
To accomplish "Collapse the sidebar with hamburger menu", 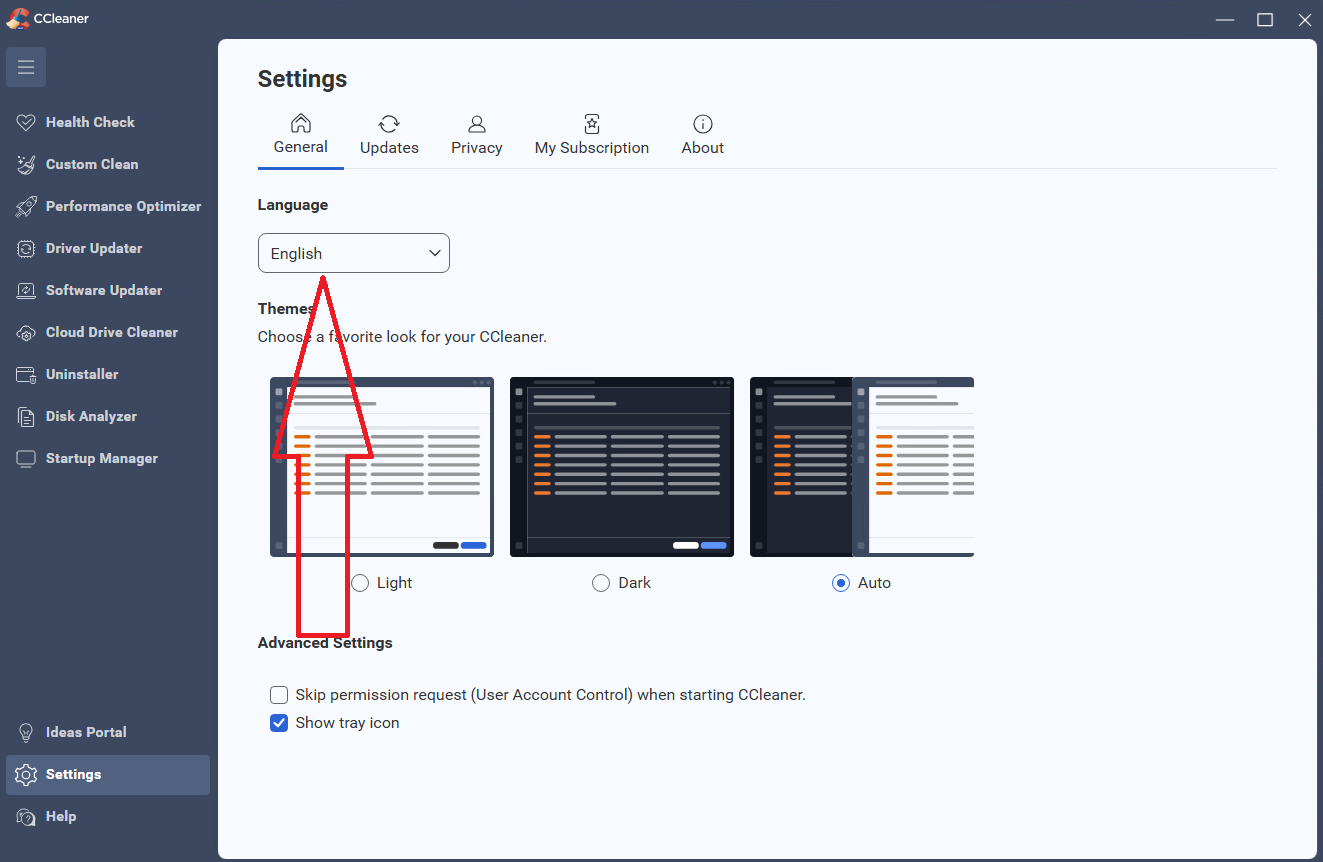I will (x=26, y=67).
